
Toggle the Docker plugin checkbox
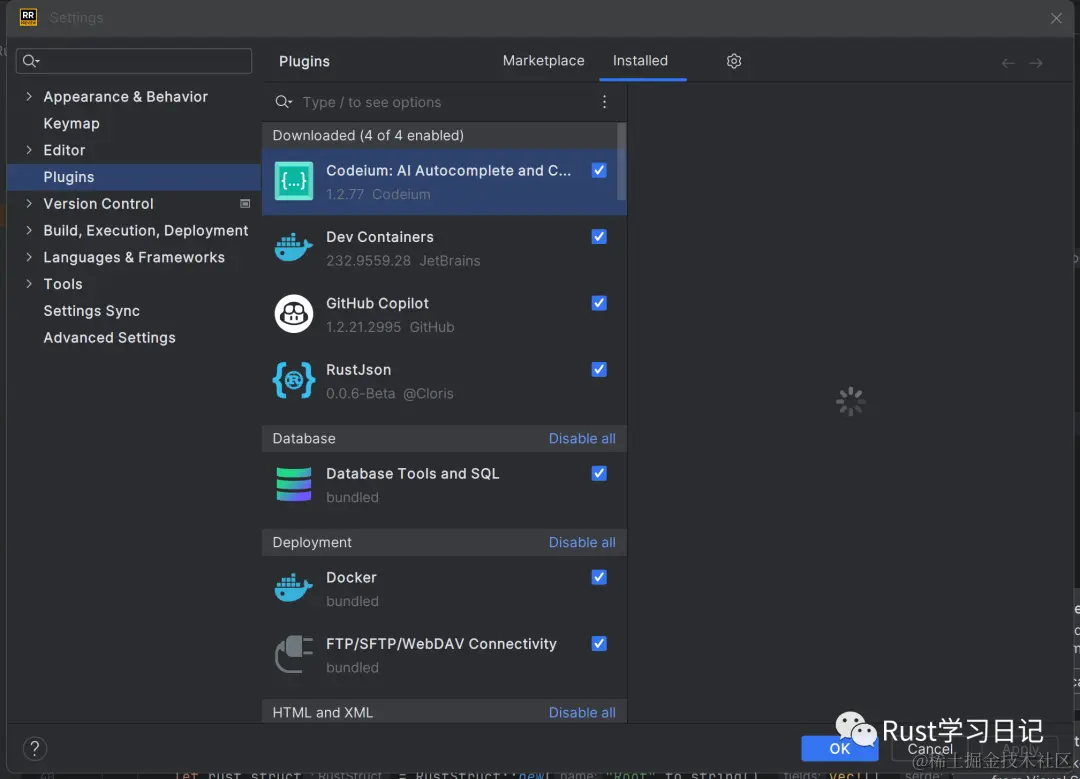point(599,577)
